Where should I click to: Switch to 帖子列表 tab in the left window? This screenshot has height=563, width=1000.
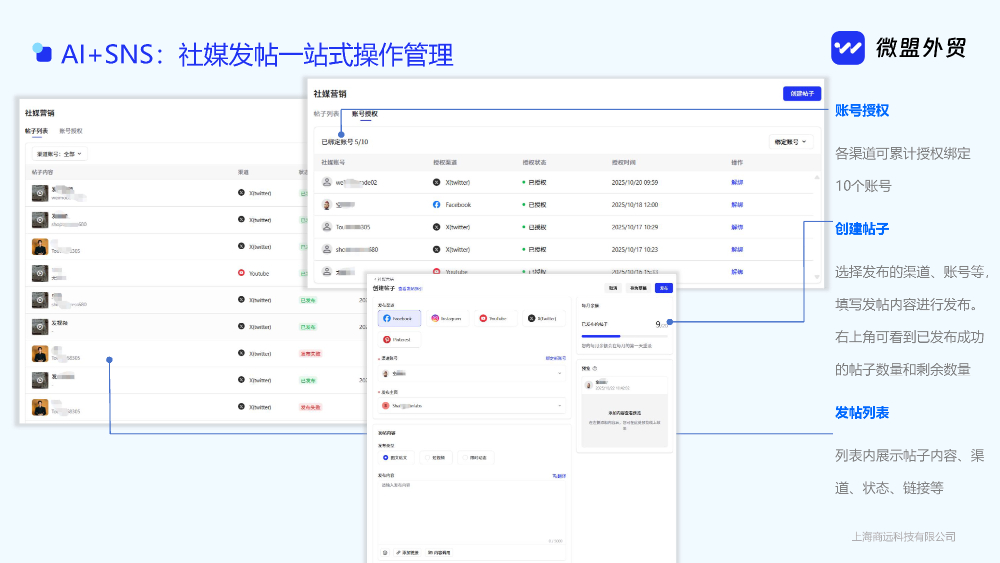36,131
